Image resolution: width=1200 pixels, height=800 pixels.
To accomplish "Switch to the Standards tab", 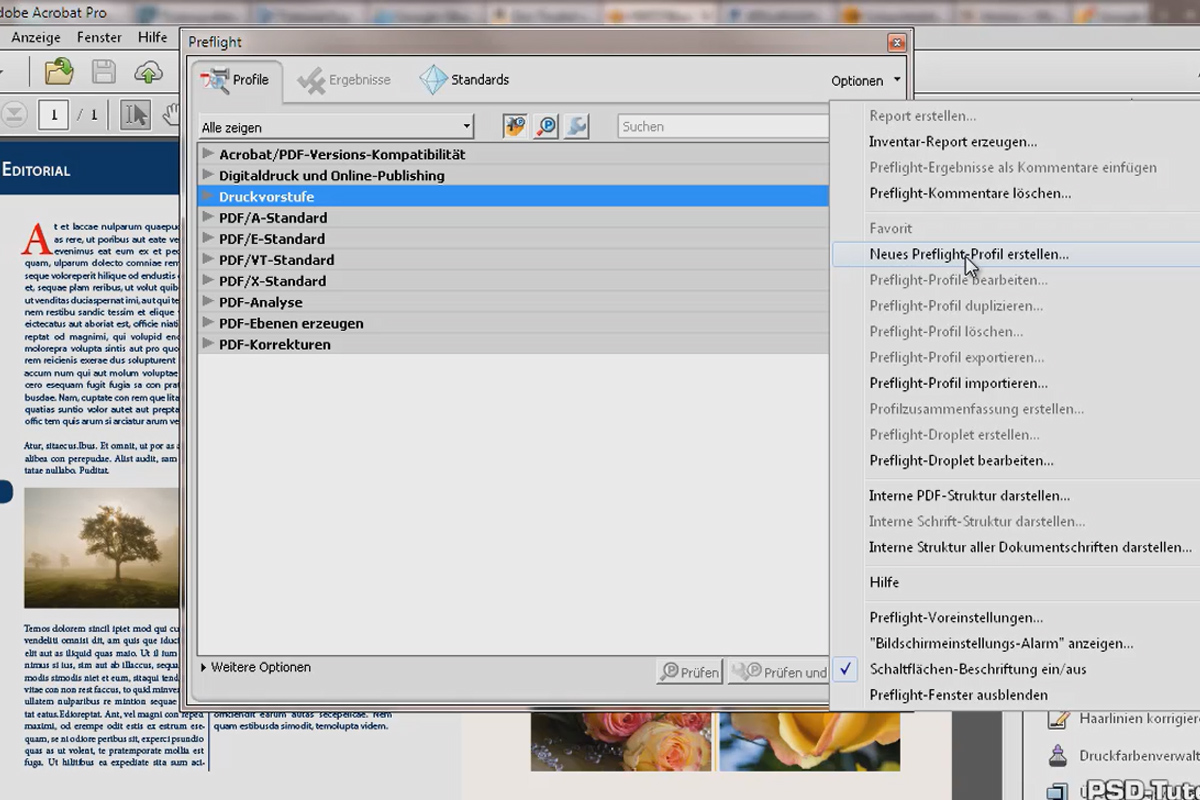I will [x=464, y=79].
